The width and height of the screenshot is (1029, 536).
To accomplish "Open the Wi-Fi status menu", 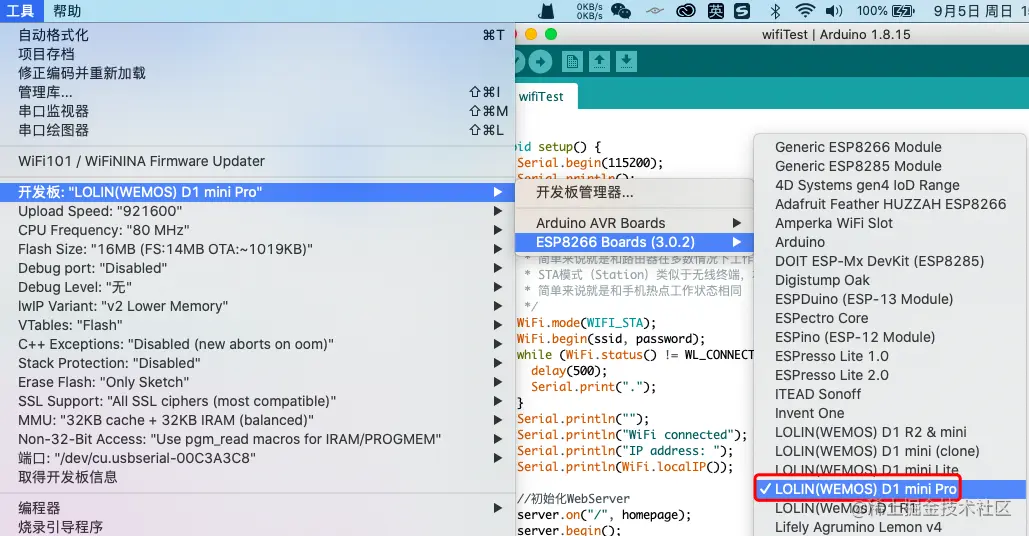I will point(805,10).
